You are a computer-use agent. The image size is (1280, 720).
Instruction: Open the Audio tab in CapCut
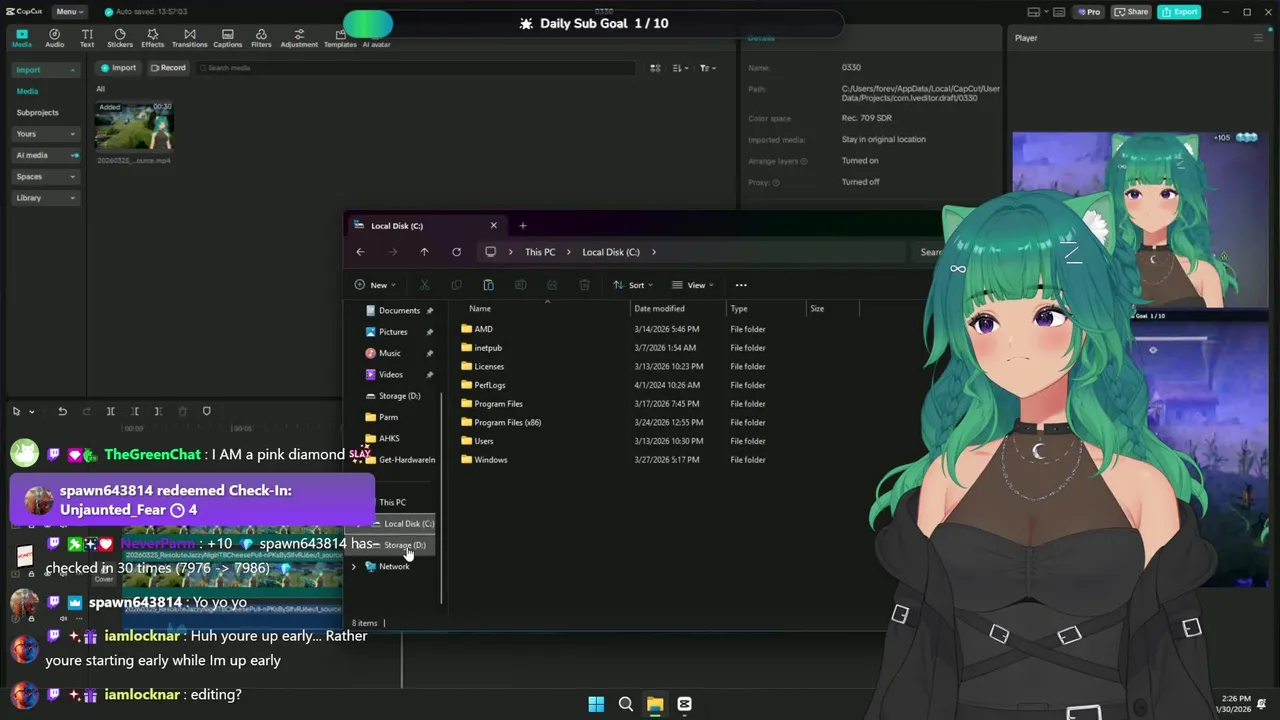tap(54, 38)
